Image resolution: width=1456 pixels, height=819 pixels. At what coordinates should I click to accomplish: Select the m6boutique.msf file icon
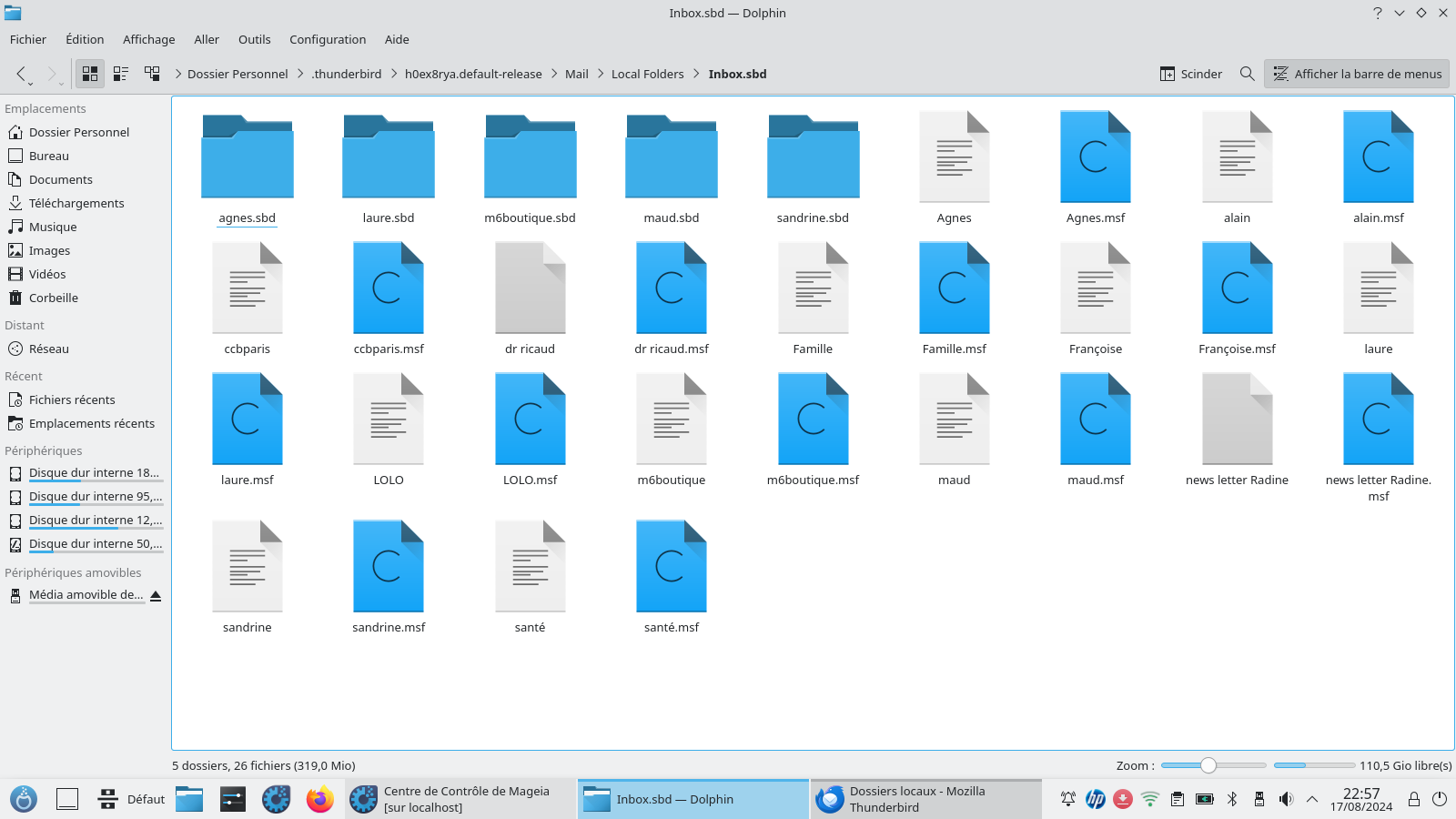tap(814, 419)
